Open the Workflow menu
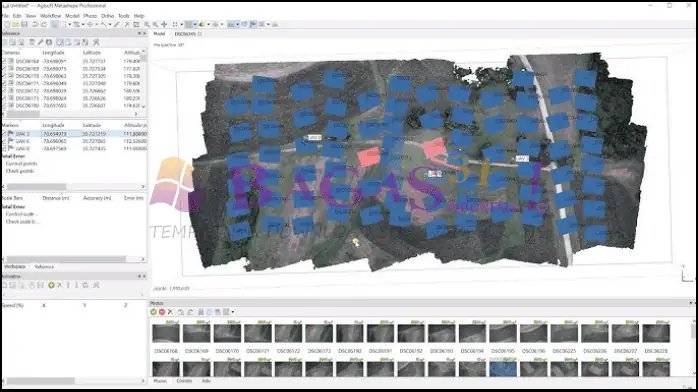The image size is (698, 392). click(x=50, y=16)
